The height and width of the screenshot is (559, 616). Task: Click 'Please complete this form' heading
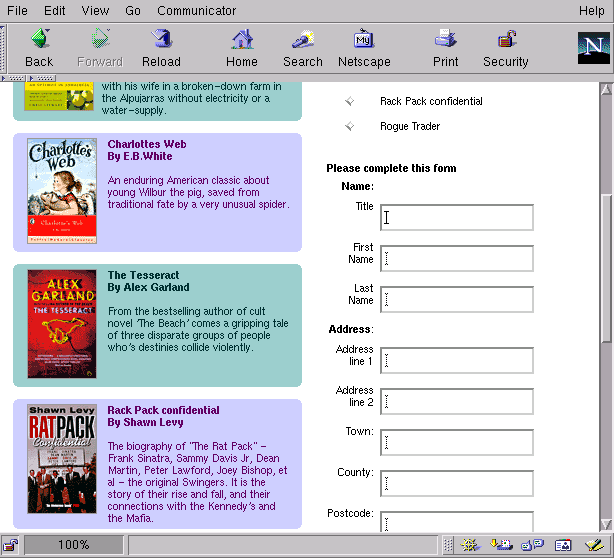click(391, 169)
